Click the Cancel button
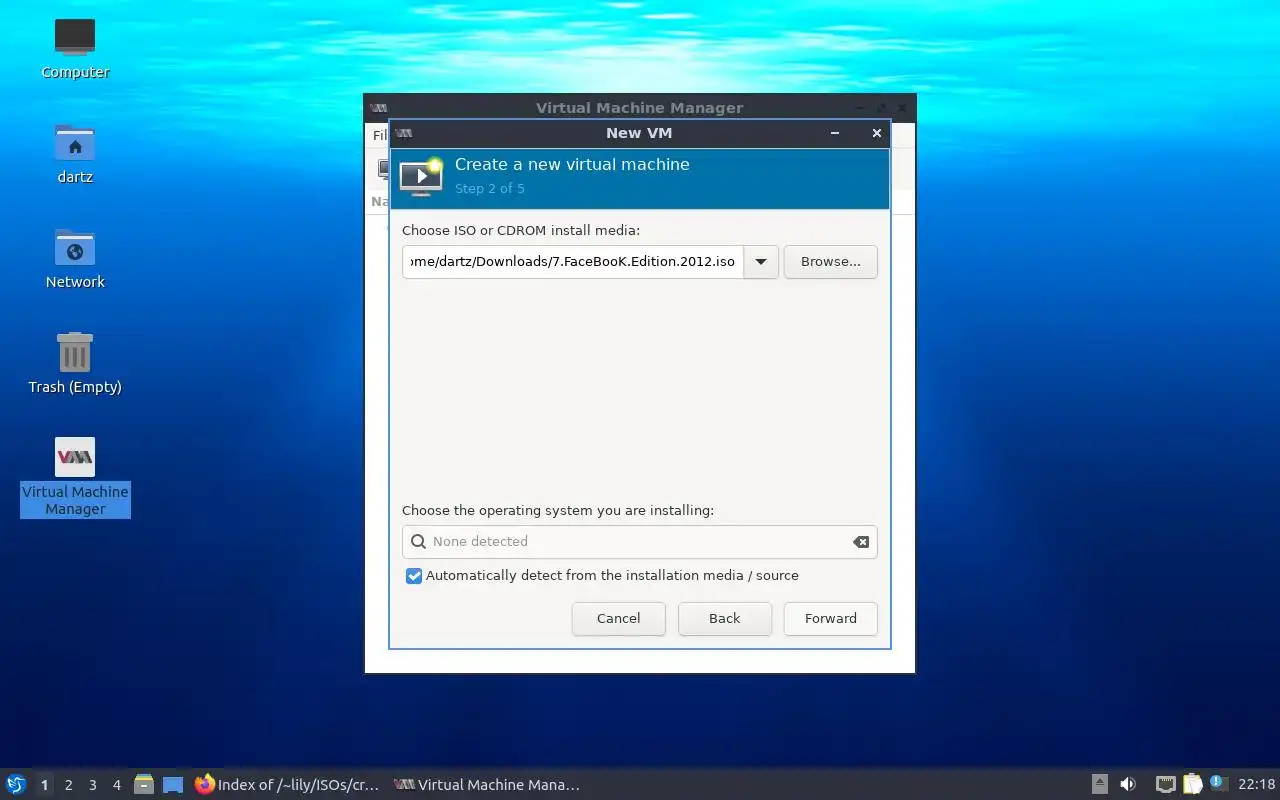This screenshot has height=800, width=1280. [x=618, y=619]
